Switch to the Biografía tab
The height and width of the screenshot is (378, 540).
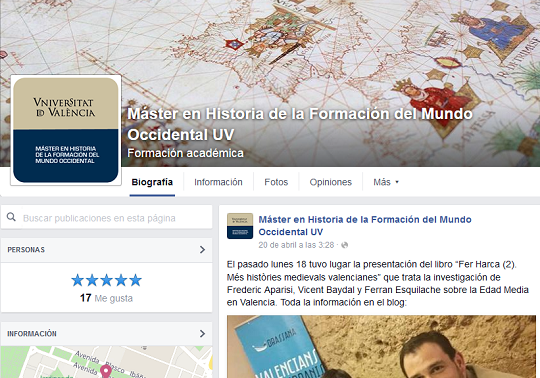(x=152, y=182)
